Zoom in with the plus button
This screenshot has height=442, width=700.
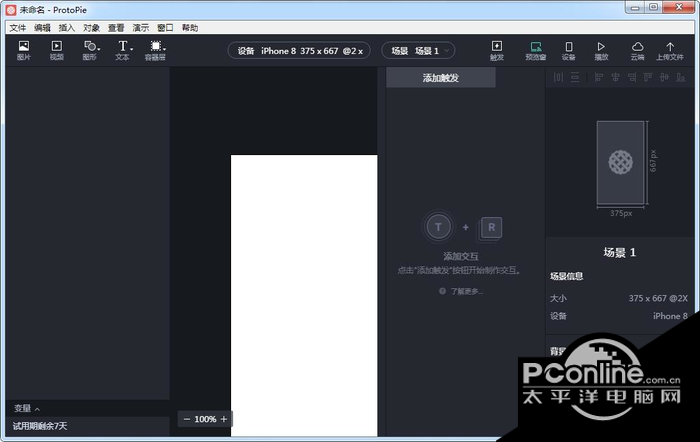point(224,419)
